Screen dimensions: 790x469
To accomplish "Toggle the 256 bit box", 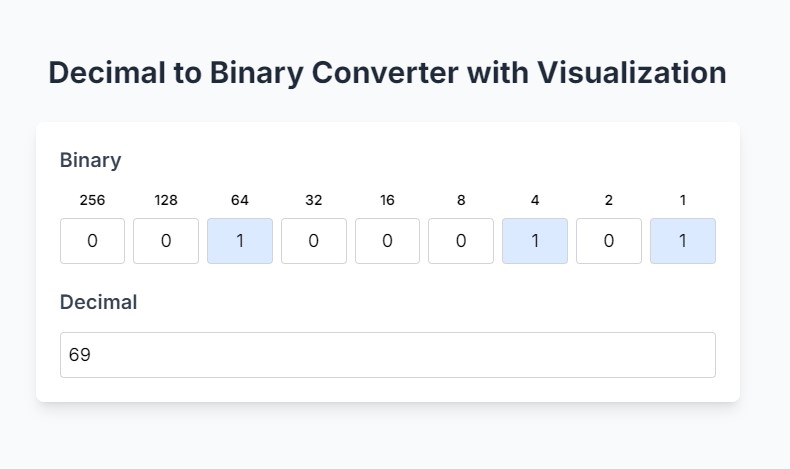I will coord(92,241).
